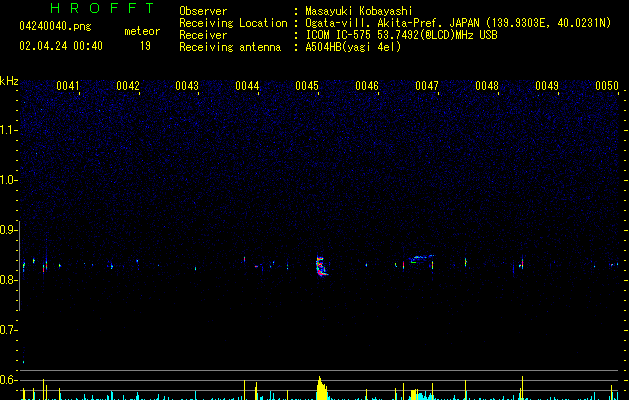Click the Ogata-vill. Akita-Pref. JAPAN location value
Screen dimensions: 629x400
click(x=458, y=23)
